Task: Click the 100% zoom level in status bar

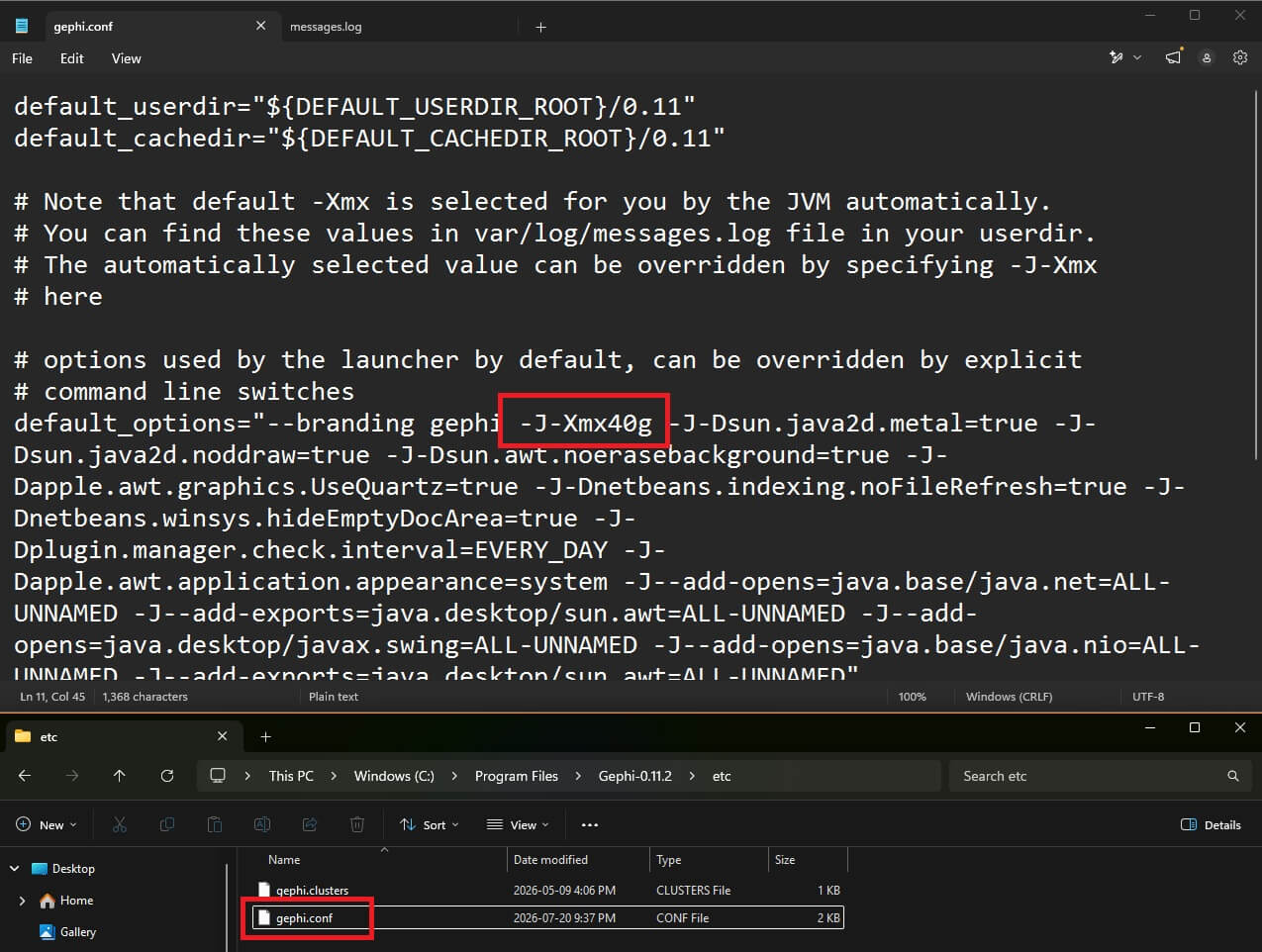Action: pos(912,697)
